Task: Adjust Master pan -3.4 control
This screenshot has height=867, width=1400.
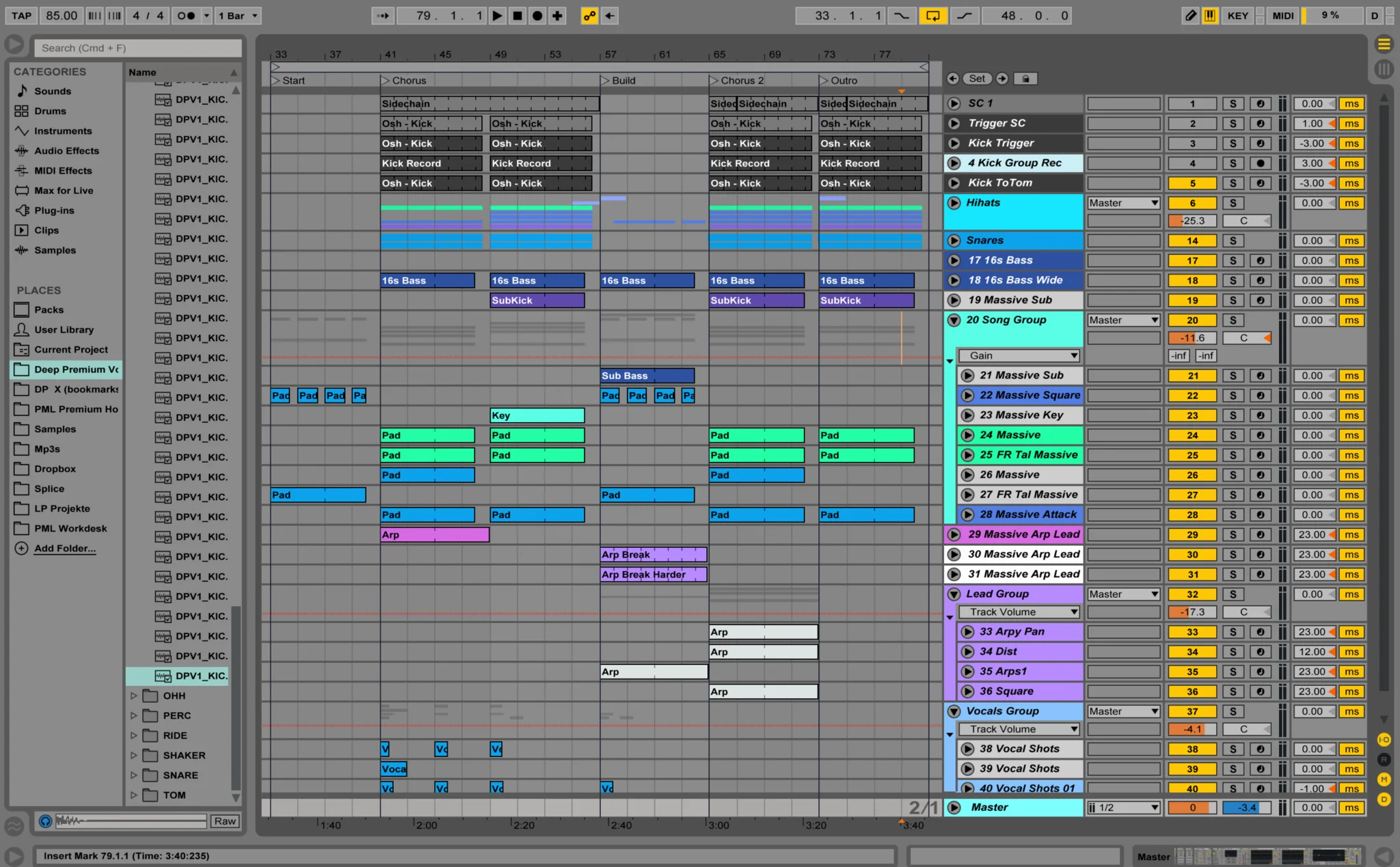Action: [1247, 808]
